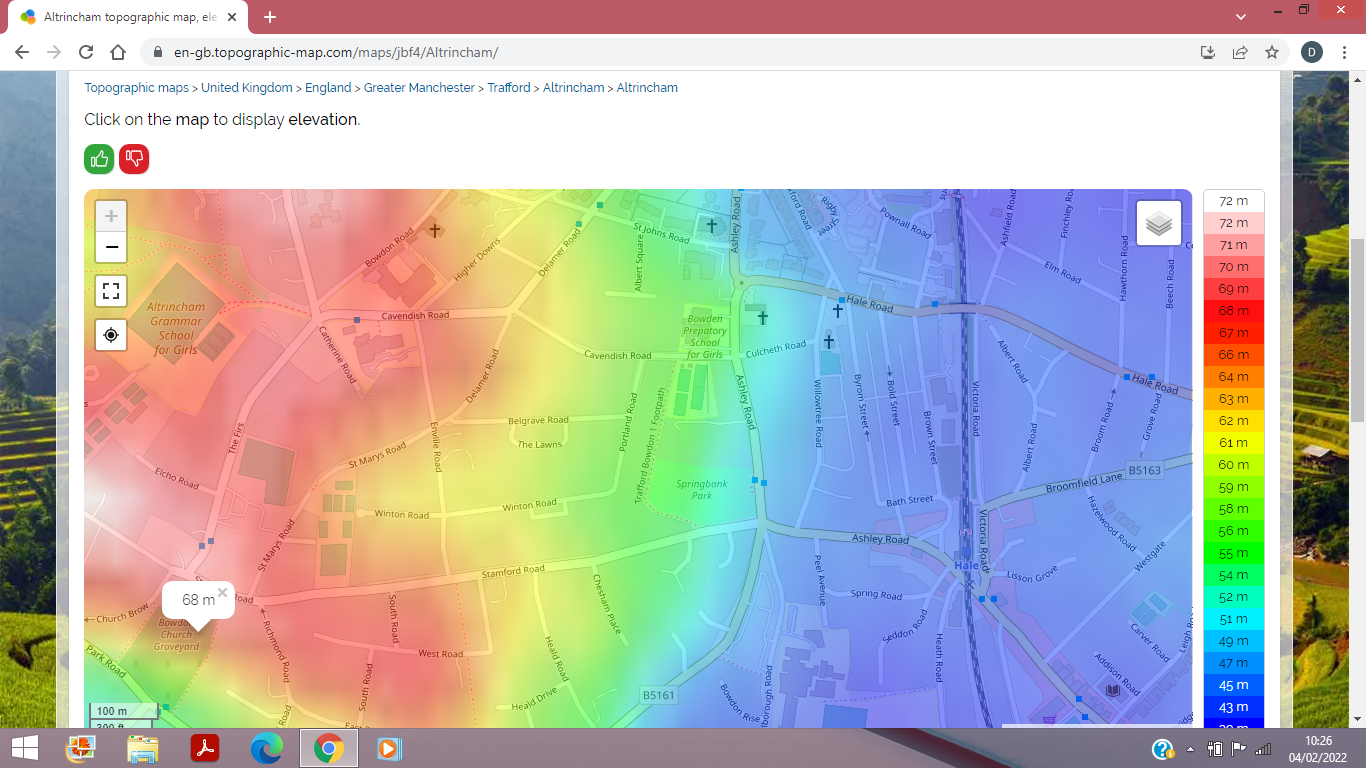Image resolution: width=1366 pixels, height=768 pixels.
Task: Click the church cross on Bowdon Road
Action: click(434, 230)
